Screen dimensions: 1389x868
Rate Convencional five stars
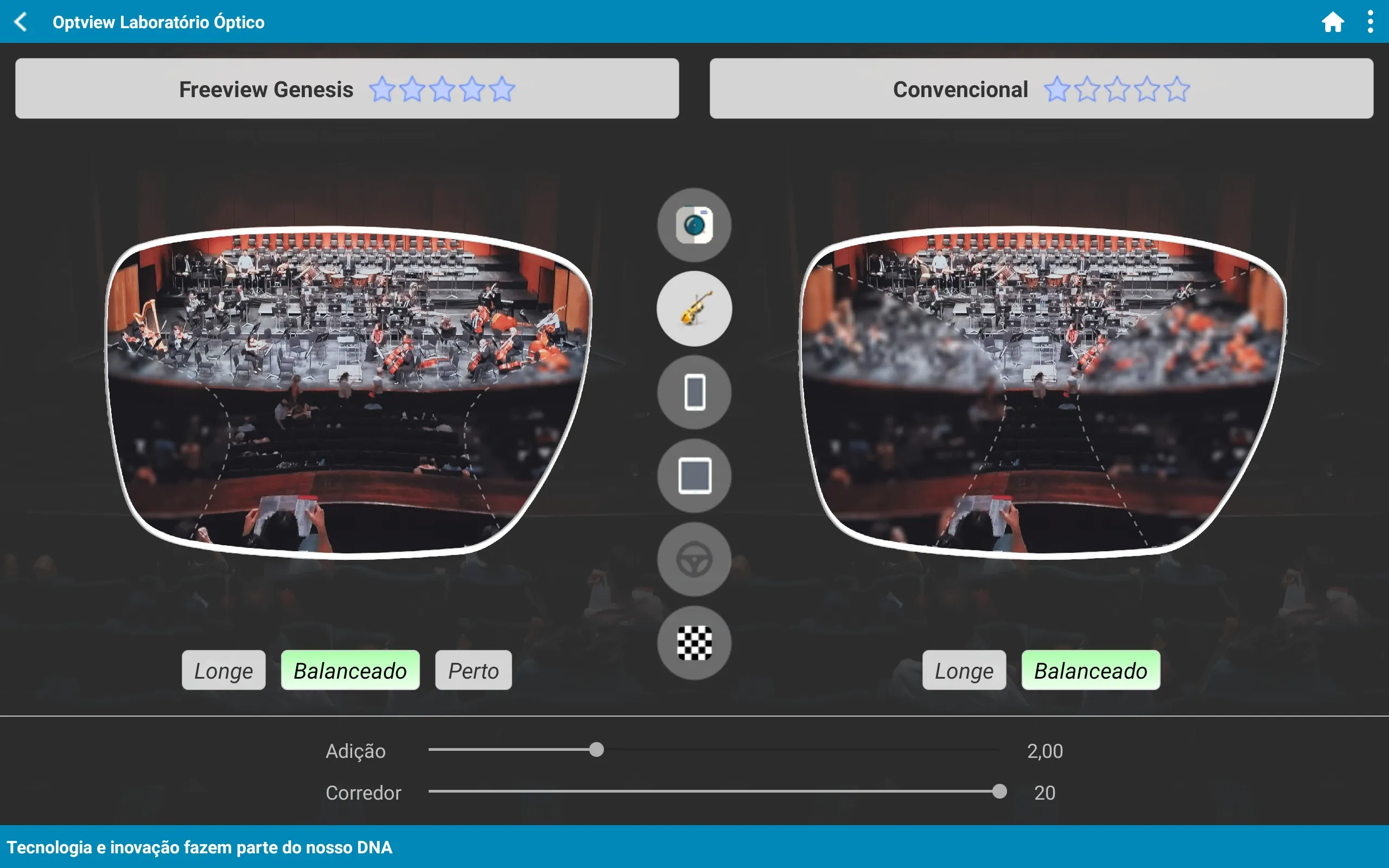click(1177, 89)
